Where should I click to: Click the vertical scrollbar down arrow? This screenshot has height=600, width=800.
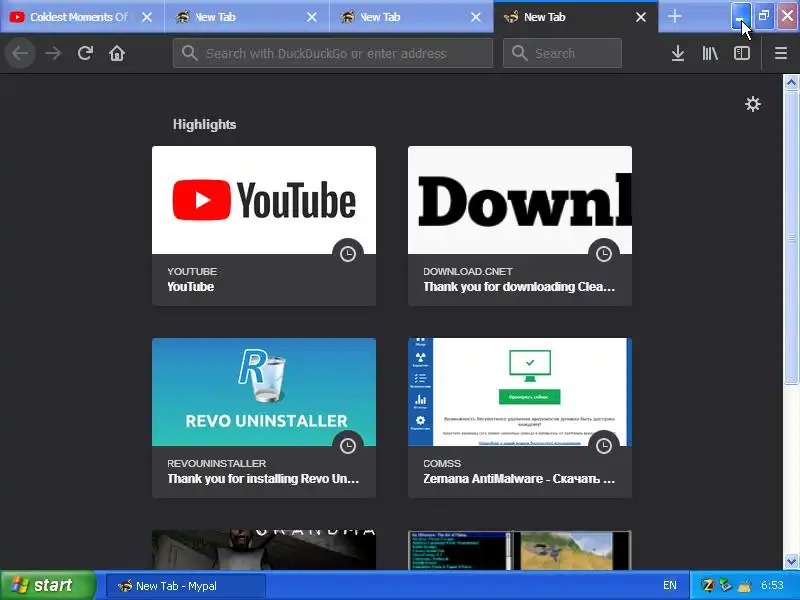click(791, 561)
